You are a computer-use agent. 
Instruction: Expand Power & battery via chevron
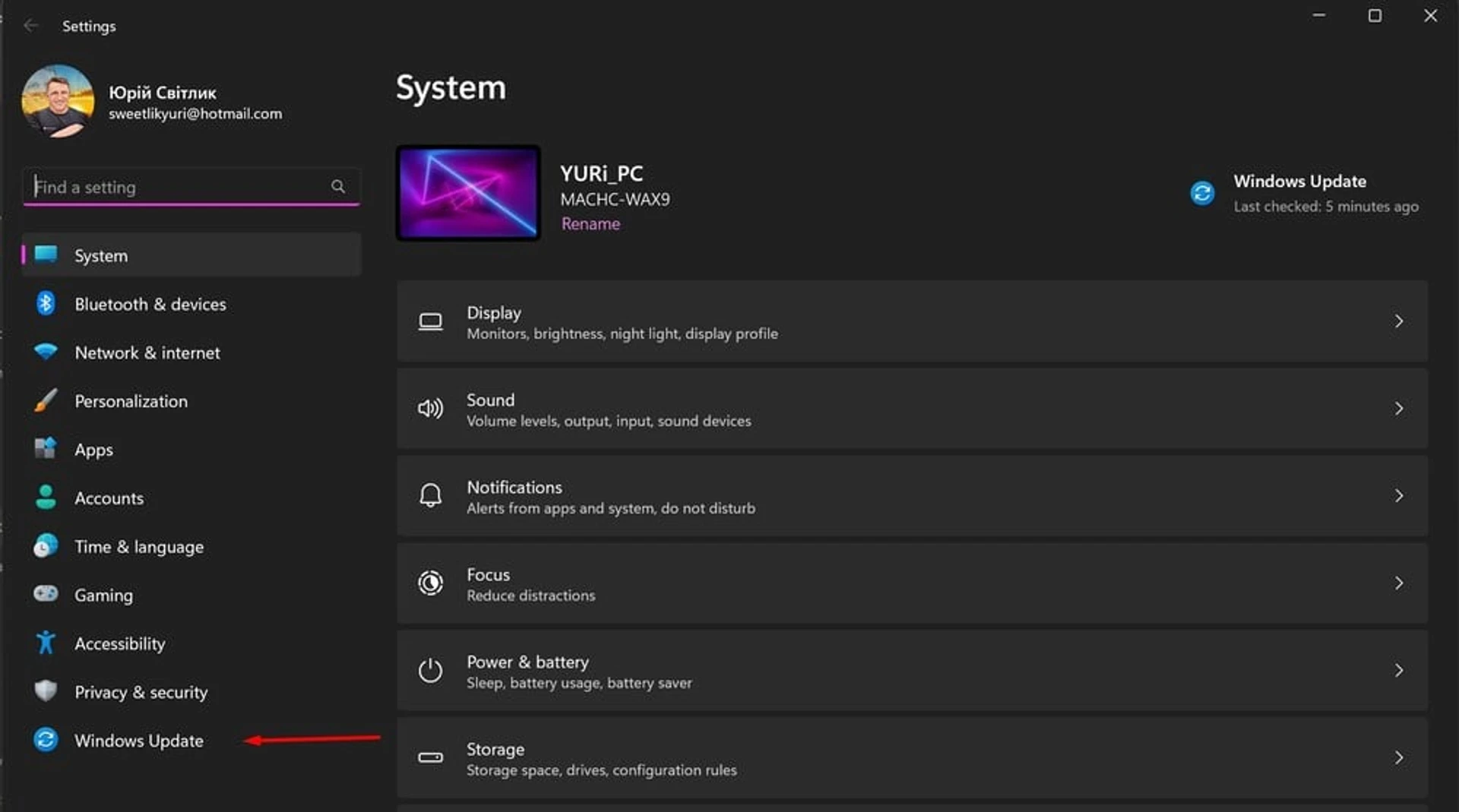click(1399, 671)
